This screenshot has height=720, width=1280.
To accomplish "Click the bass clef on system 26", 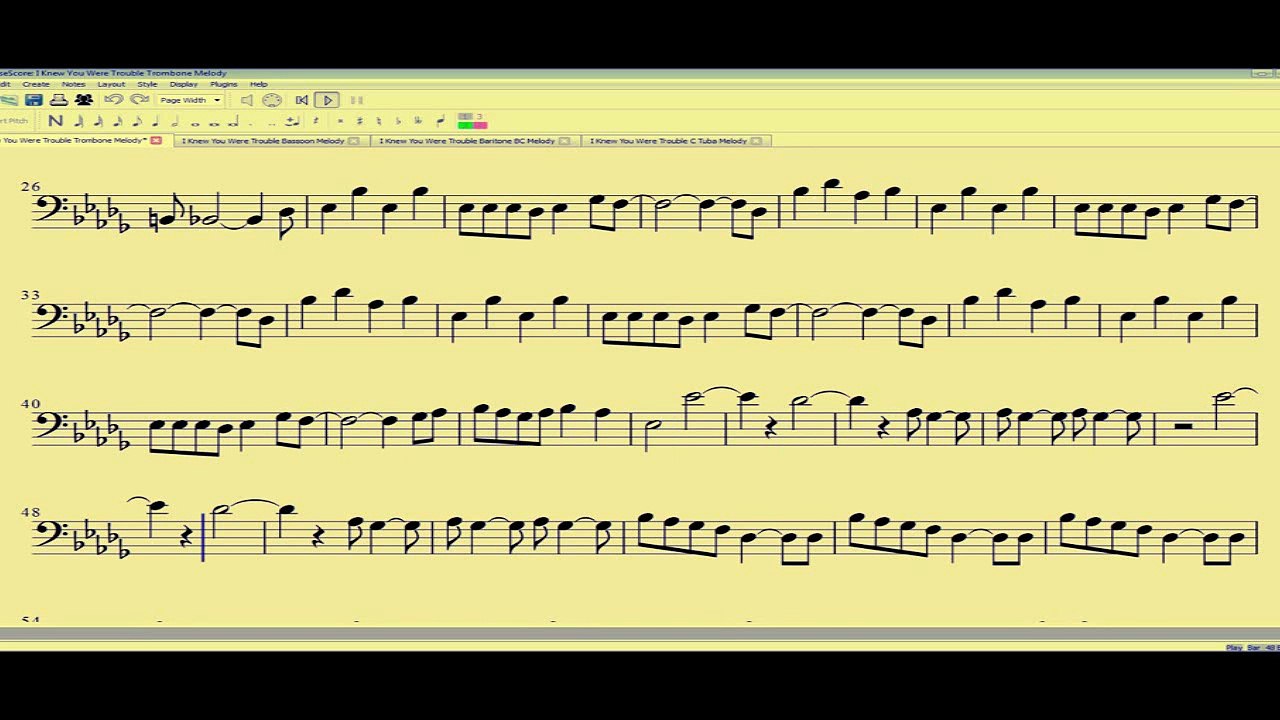I will (51, 208).
